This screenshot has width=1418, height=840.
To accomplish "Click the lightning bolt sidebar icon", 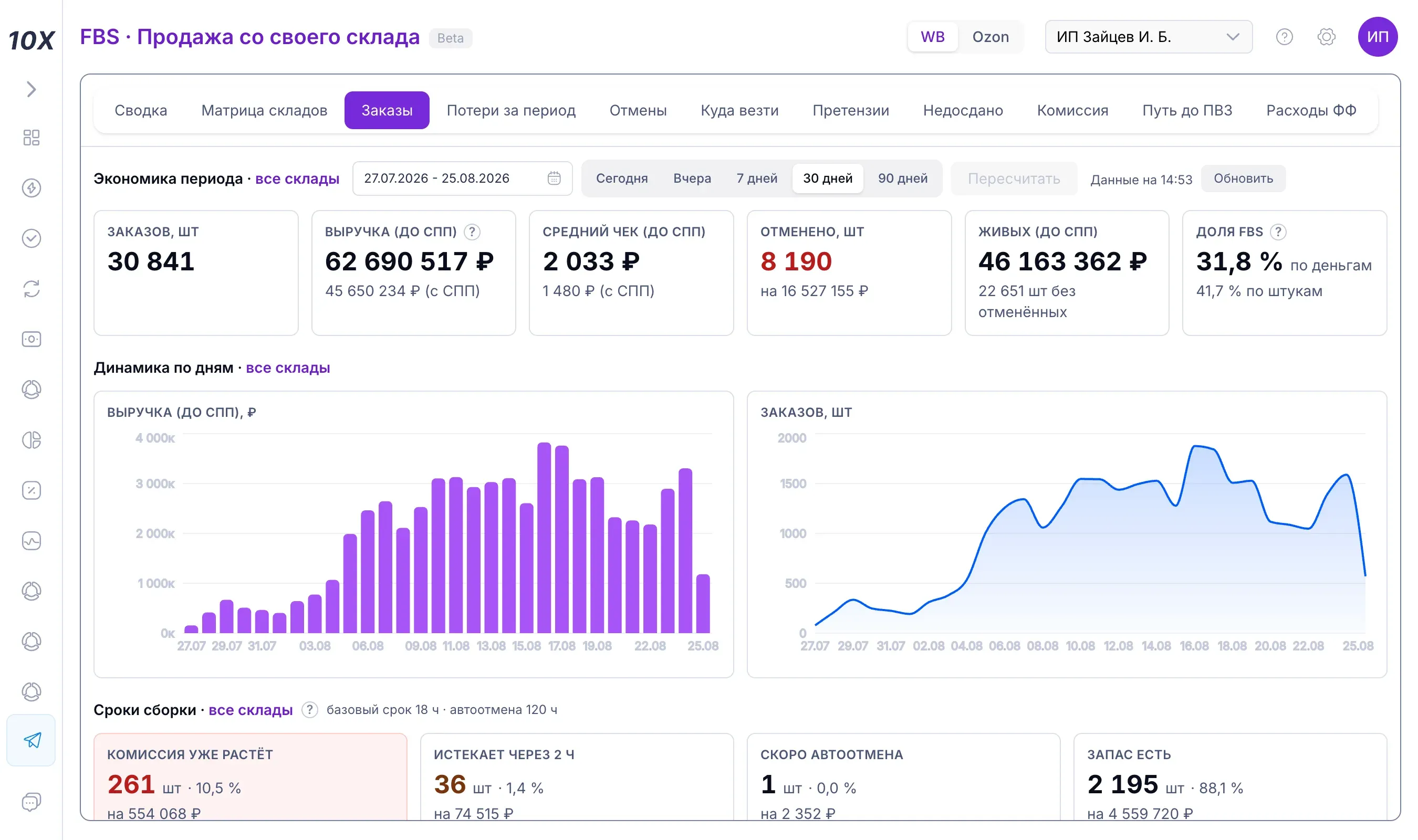I will click(31, 188).
